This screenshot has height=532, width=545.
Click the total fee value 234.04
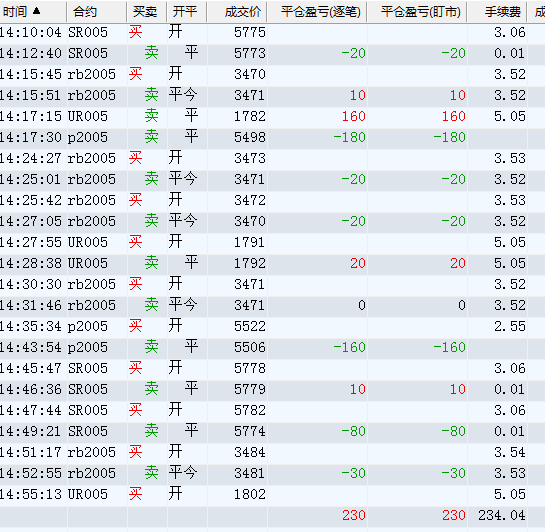[502, 515]
